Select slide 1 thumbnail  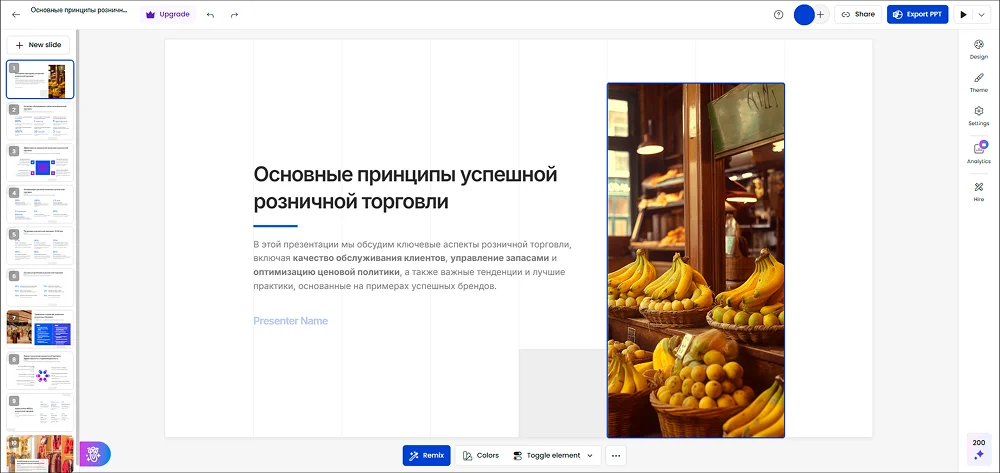point(40,80)
